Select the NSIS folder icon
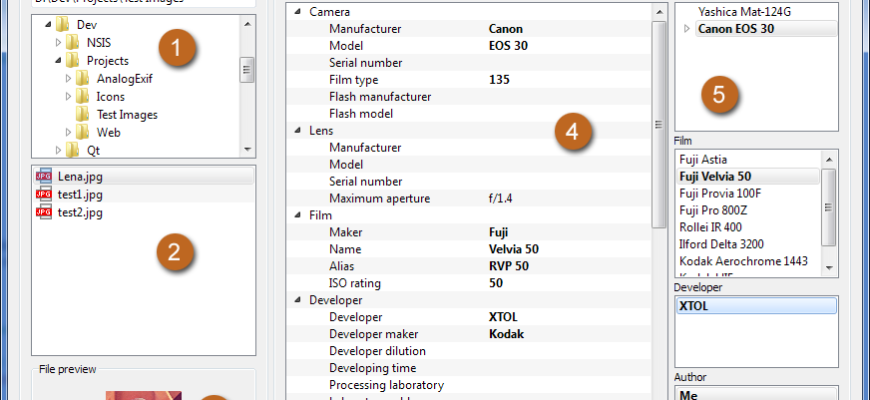Screen dimensions: 870x400 point(73,42)
